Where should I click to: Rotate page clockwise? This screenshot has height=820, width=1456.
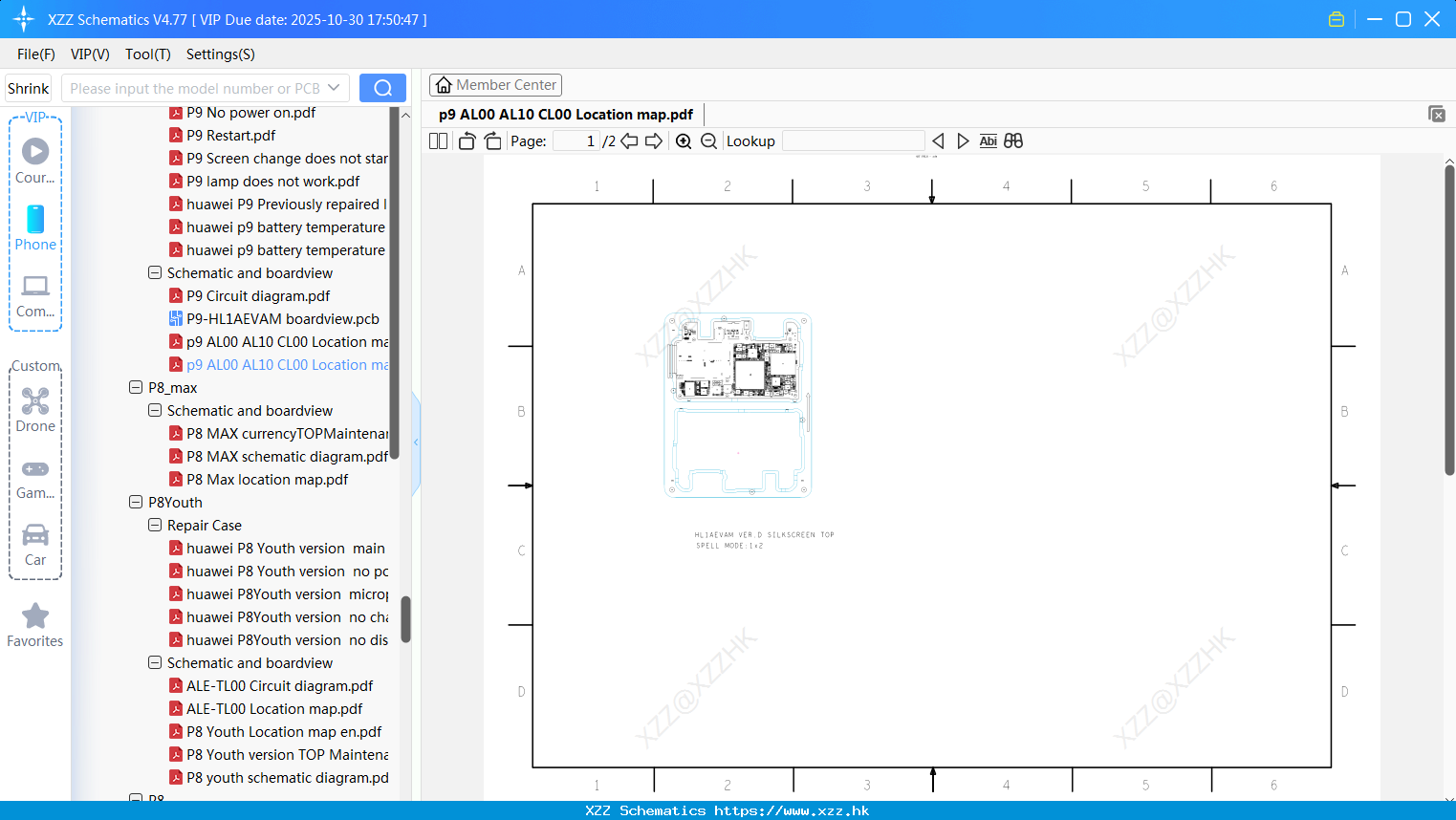pyautogui.click(x=492, y=141)
